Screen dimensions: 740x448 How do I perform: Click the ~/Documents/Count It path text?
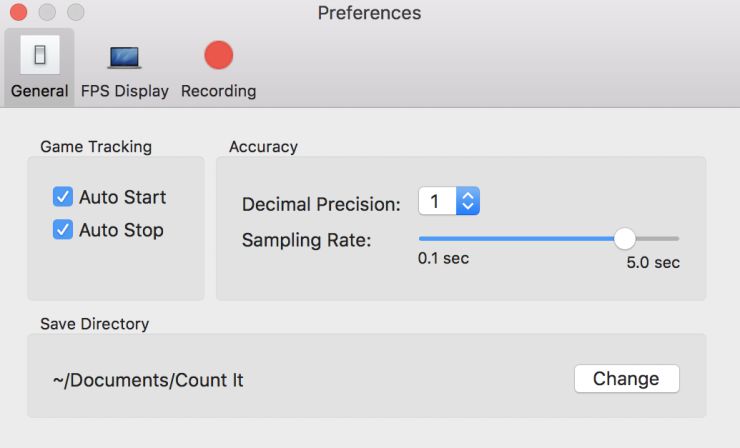[148, 380]
